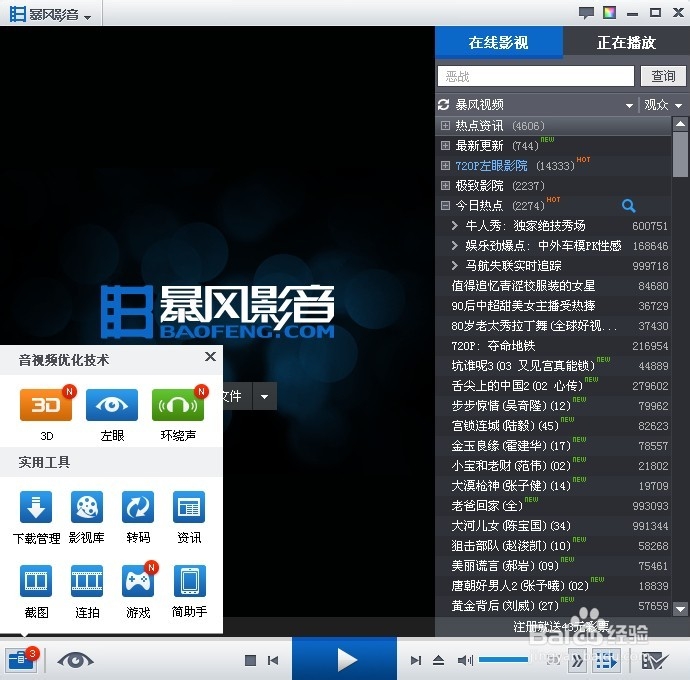Screen dimensions: 690x680
Task: Adjust the blue volume slider
Action: point(503,659)
